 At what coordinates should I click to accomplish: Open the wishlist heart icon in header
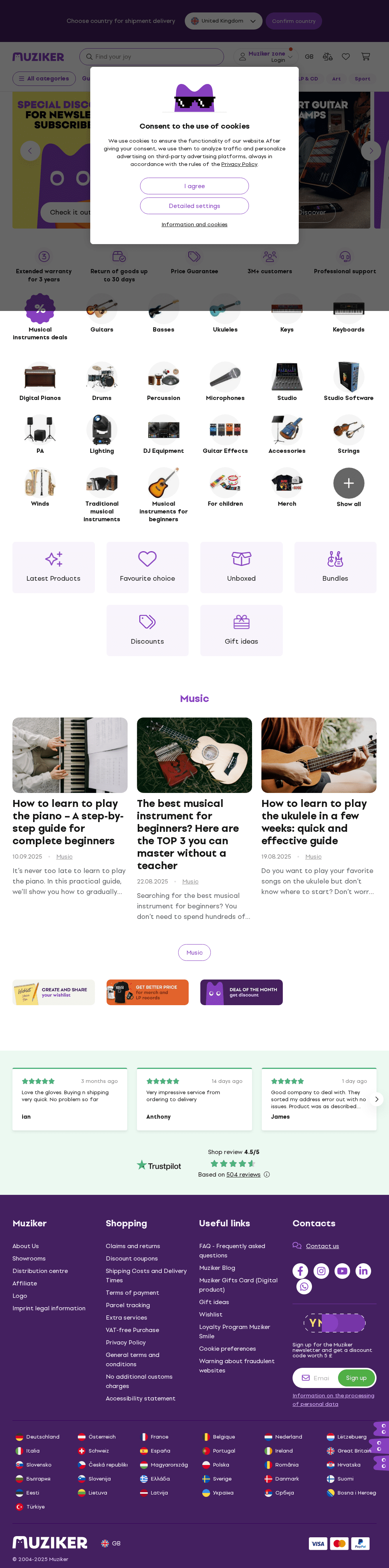point(346,57)
